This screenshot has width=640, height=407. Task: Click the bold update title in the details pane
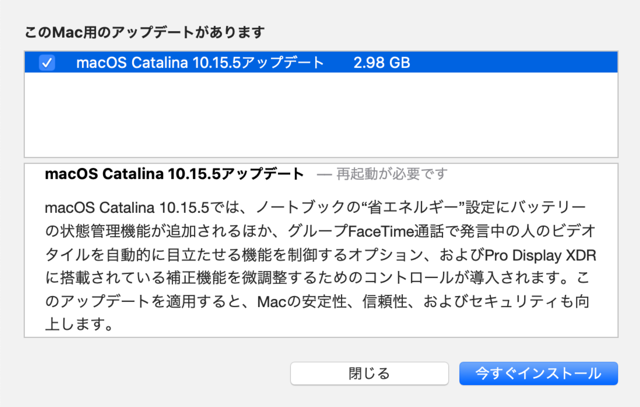[x=174, y=174]
